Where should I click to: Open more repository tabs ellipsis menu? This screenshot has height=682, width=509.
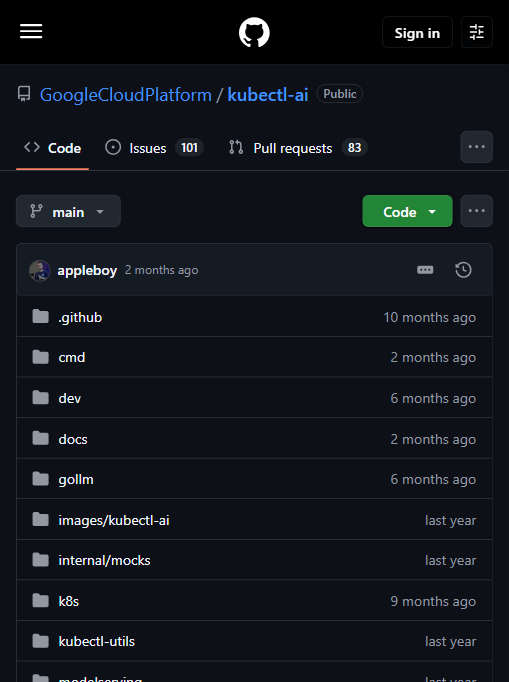[x=477, y=147]
